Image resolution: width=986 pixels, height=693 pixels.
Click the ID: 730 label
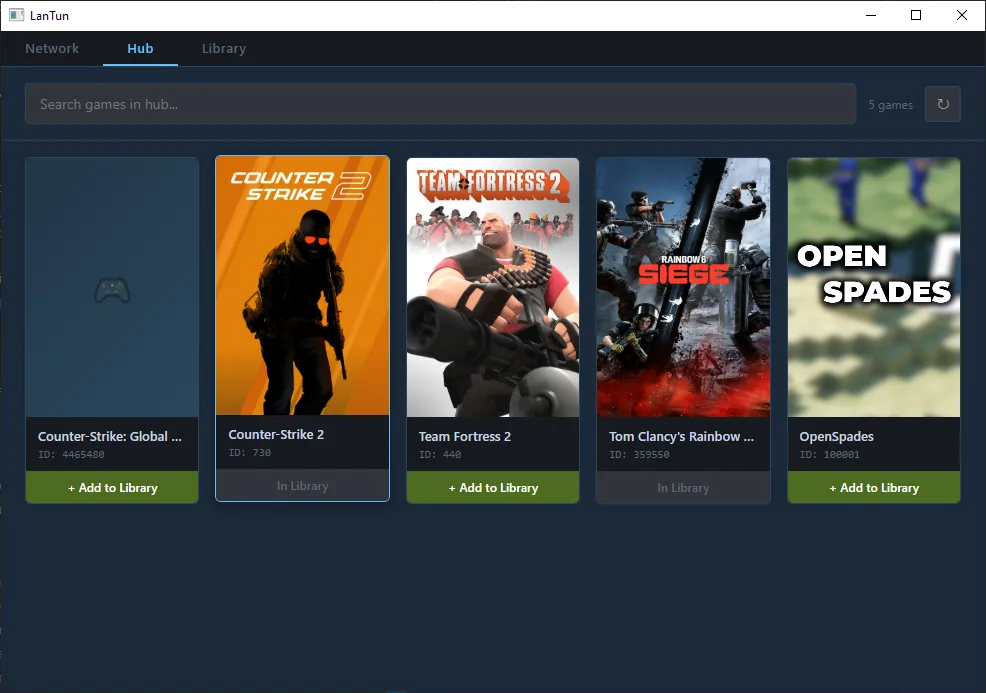click(250, 453)
